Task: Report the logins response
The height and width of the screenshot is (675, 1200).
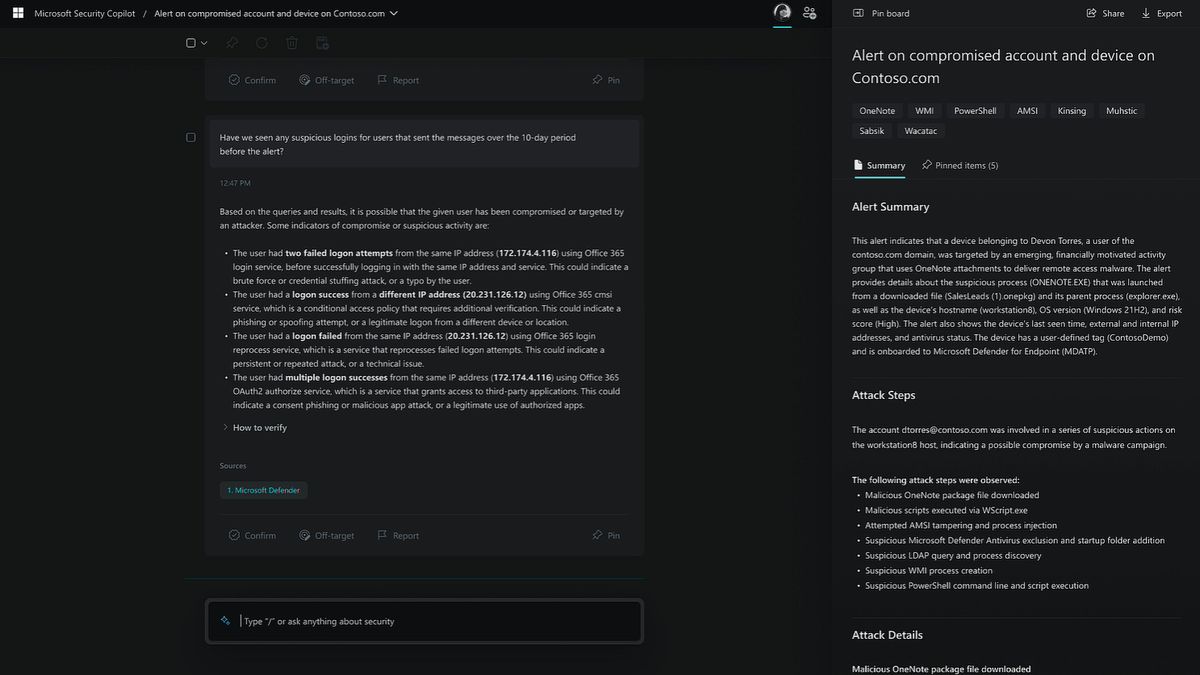Action: [x=398, y=535]
